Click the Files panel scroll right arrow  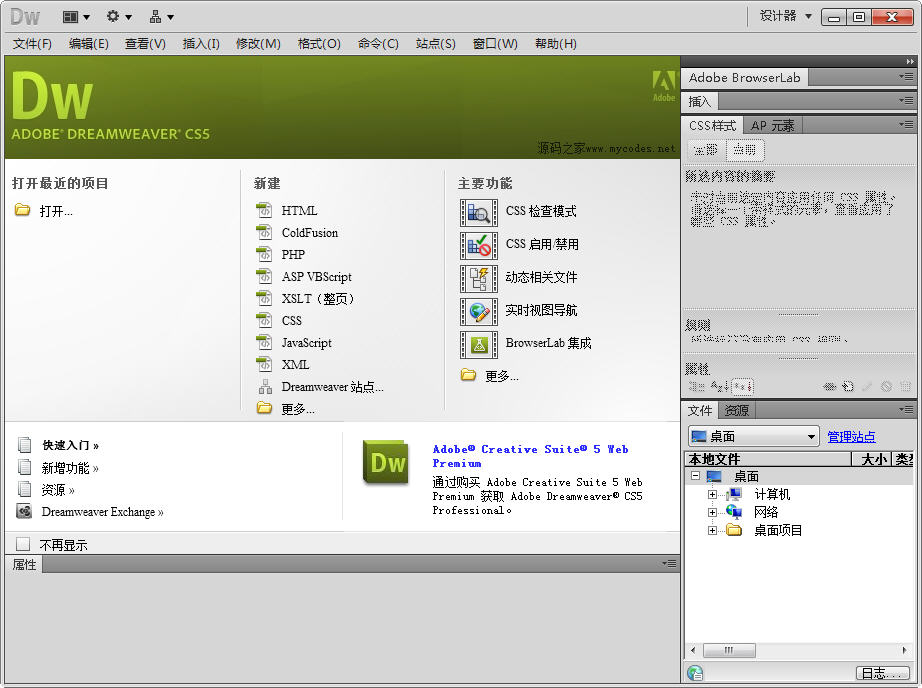pos(904,650)
